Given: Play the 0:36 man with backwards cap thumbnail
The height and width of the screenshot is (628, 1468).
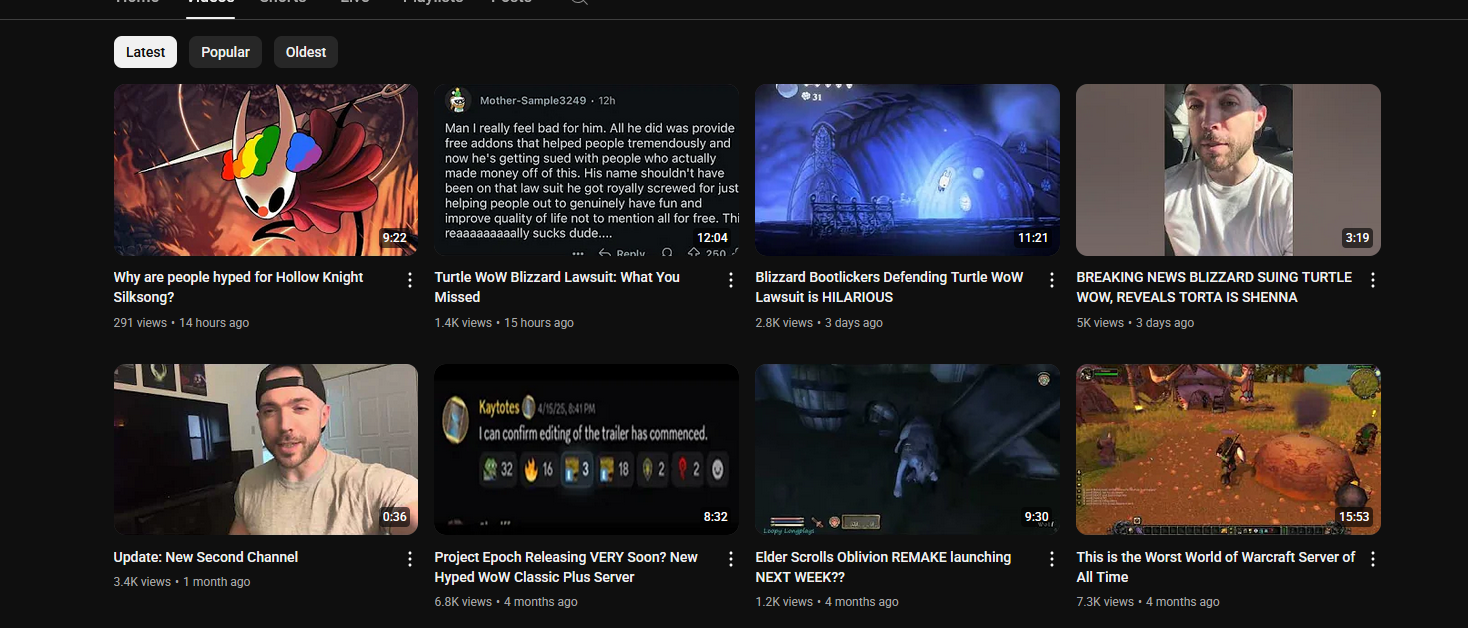Looking at the screenshot, I should [266, 449].
